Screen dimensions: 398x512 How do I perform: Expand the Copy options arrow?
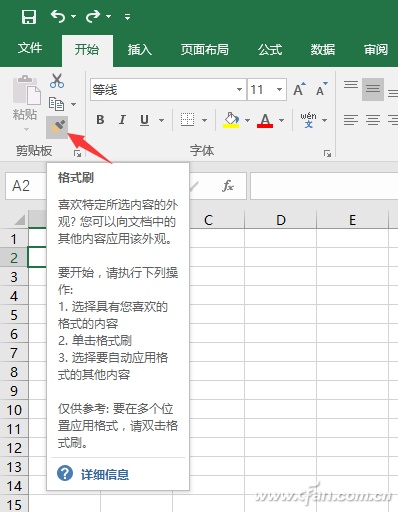coord(73,105)
